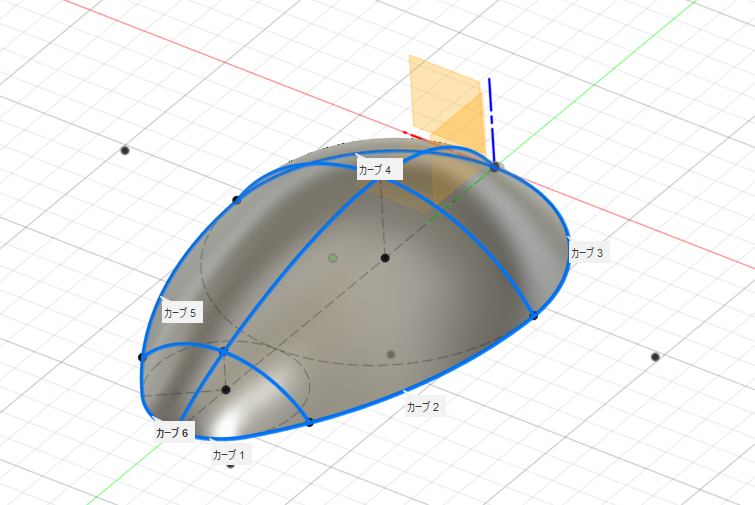This screenshot has height=505, width=755.
Task: Click black point inside small front dome
Action: tap(226, 389)
